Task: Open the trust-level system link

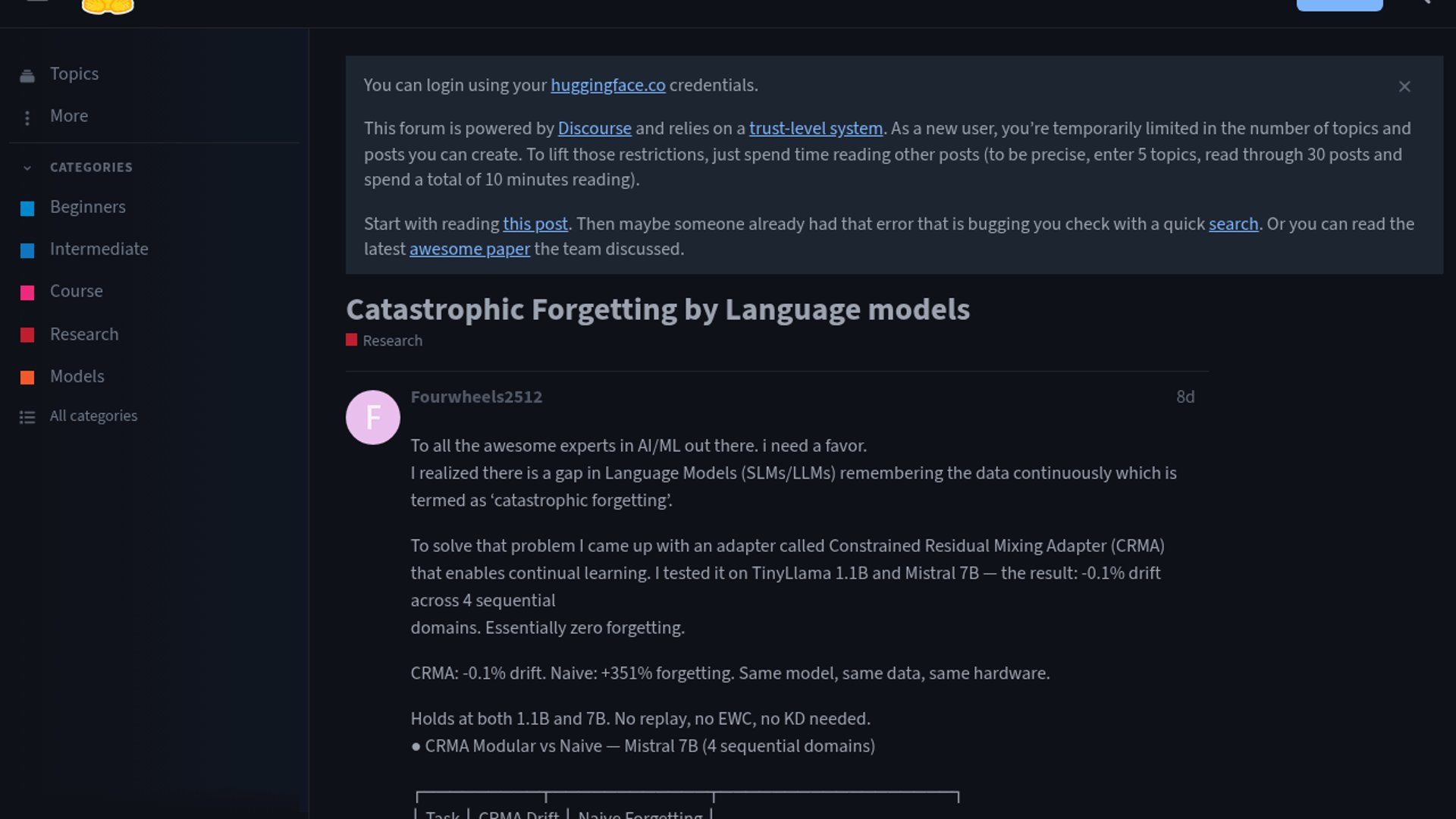Action: click(x=815, y=128)
